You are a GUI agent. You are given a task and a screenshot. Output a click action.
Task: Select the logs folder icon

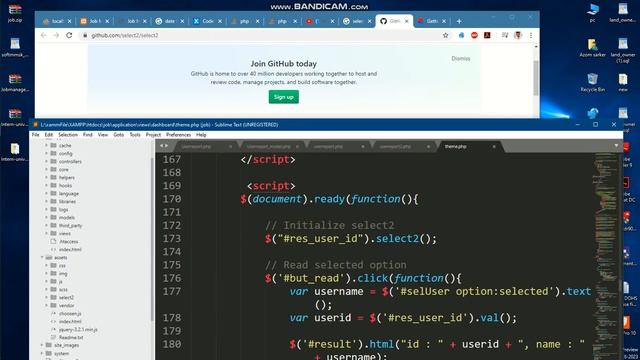point(53,209)
